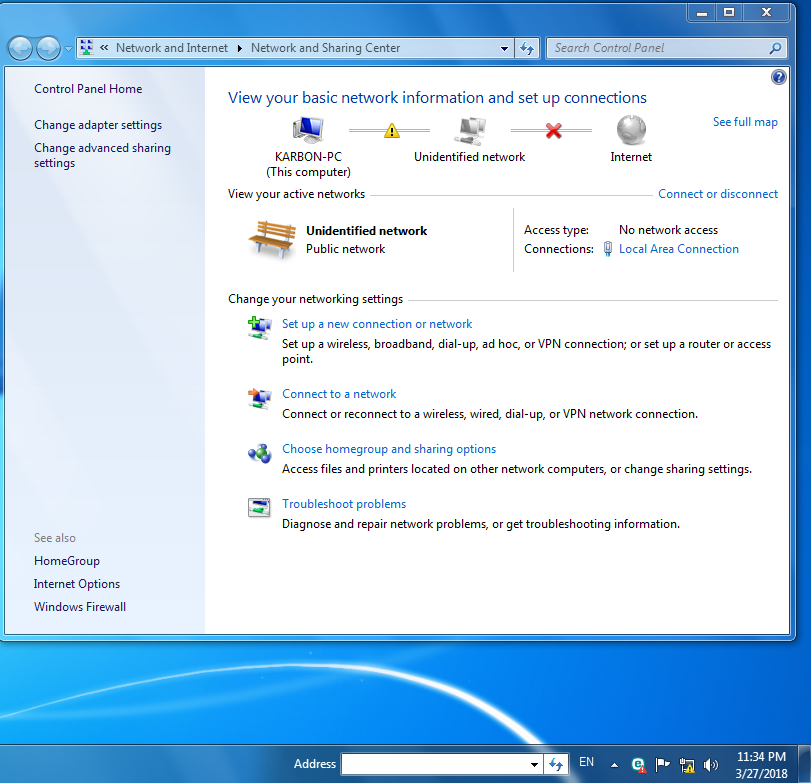Close the Network and Sharing Center window
The height and width of the screenshot is (783, 811).
767,12
